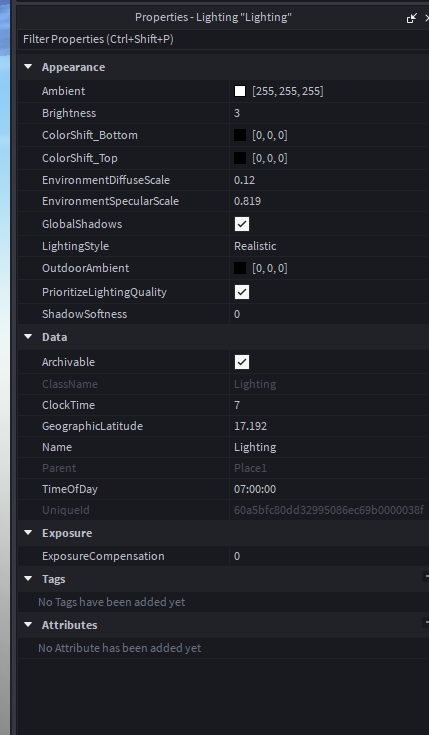Uncheck PrioritizeLightingQuality

pos(242,292)
